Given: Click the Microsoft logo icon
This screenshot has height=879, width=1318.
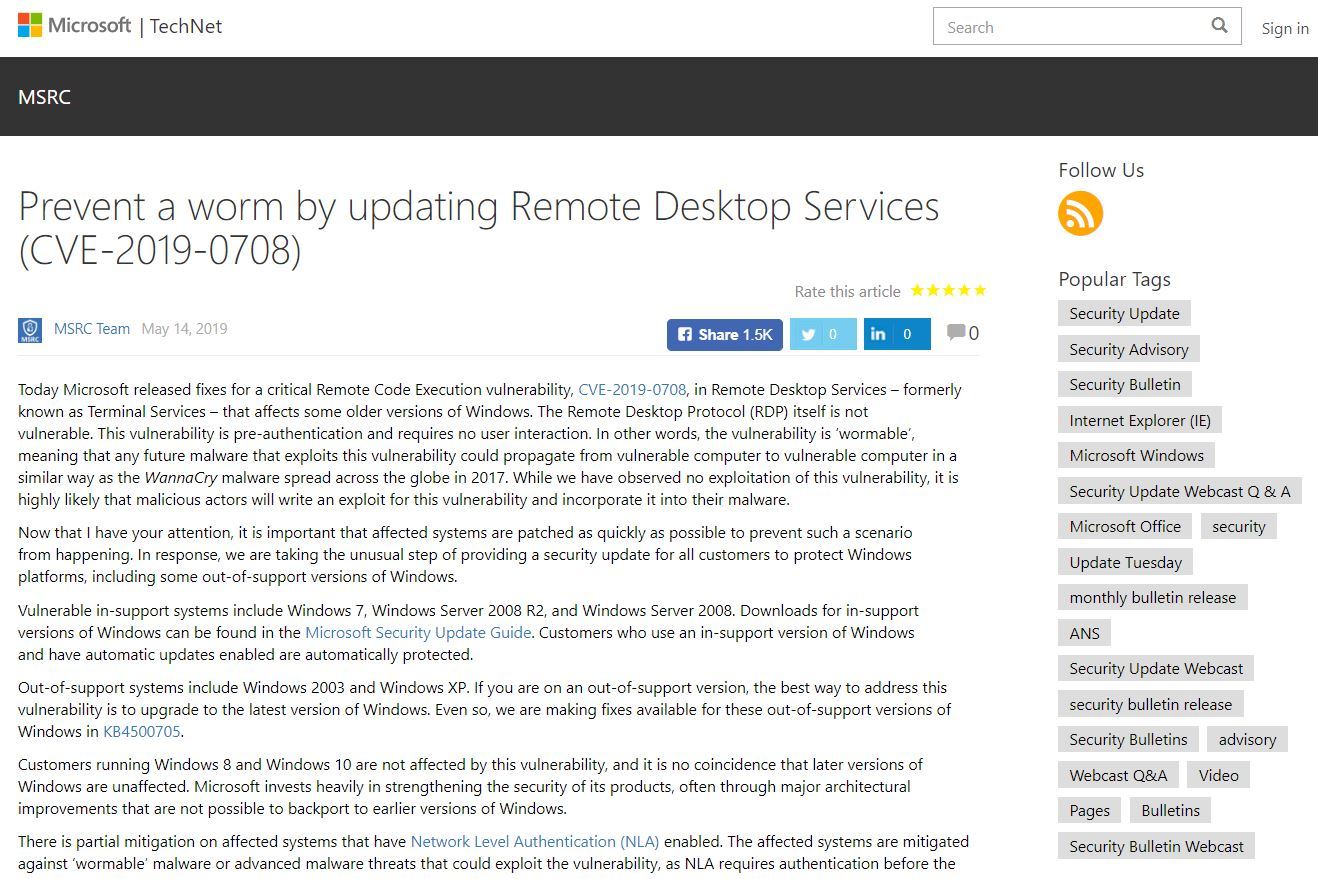Looking at the screenshot, I should pyautogui.click(x=30, y=26).
